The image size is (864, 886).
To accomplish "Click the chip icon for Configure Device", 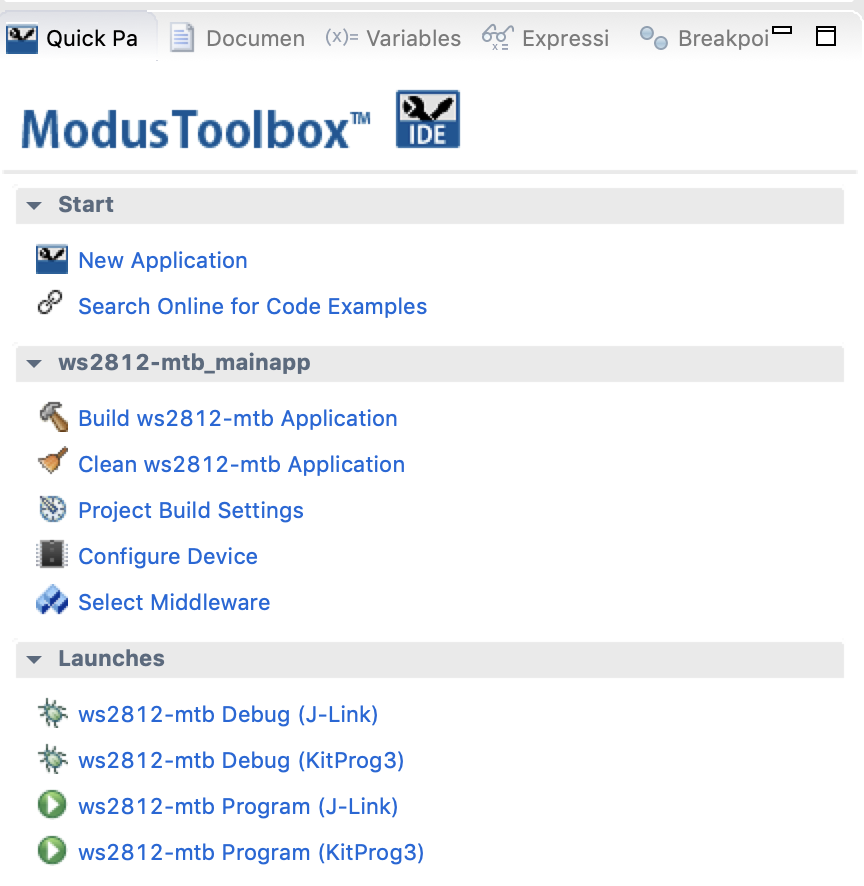I will pyautogui.click(x=52, y=554).
